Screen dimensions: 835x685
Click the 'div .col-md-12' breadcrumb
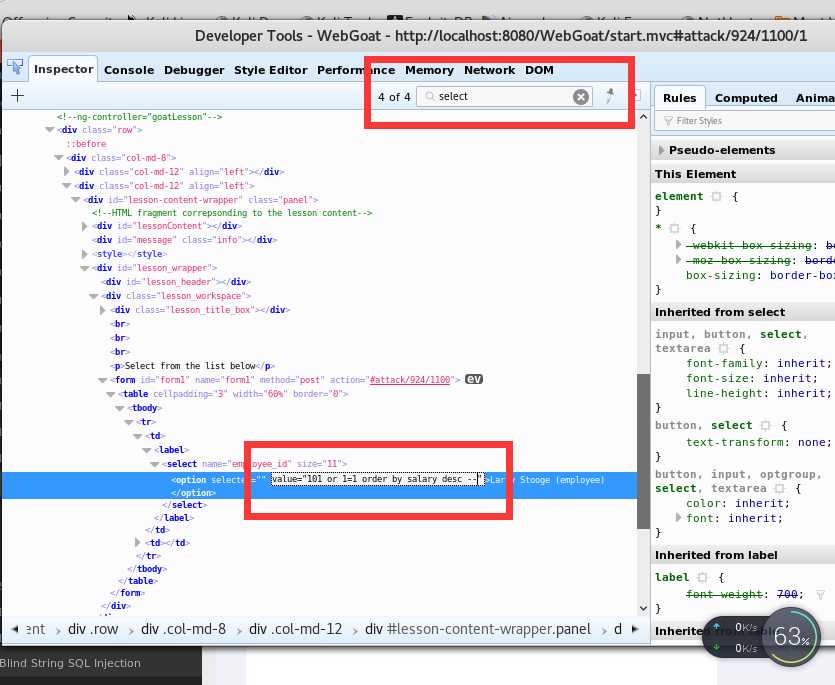(x=296, y=629)
